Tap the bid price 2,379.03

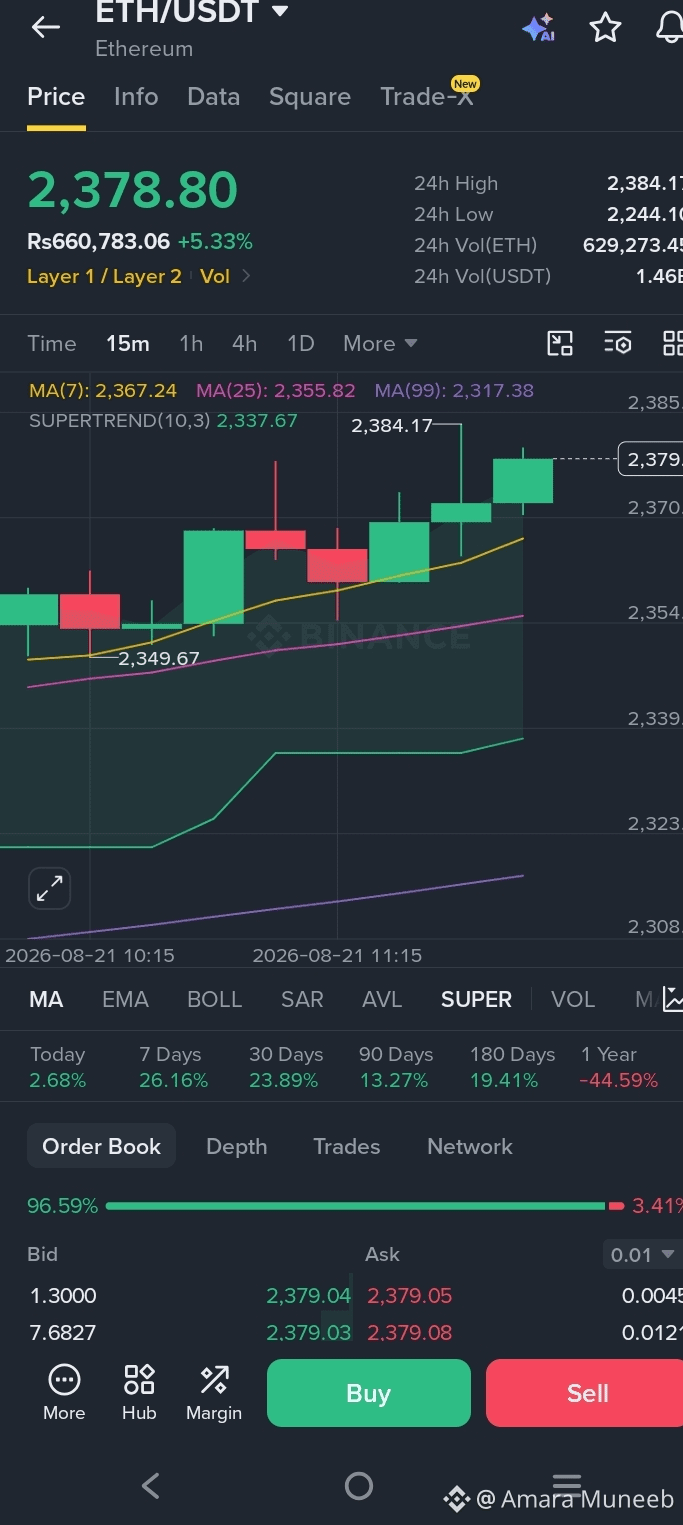(x=309, y=1333)
